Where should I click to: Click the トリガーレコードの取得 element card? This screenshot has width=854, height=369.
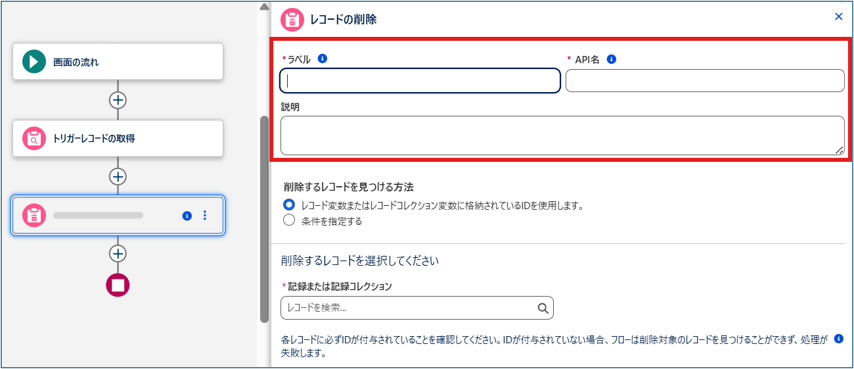coord(118,138)
